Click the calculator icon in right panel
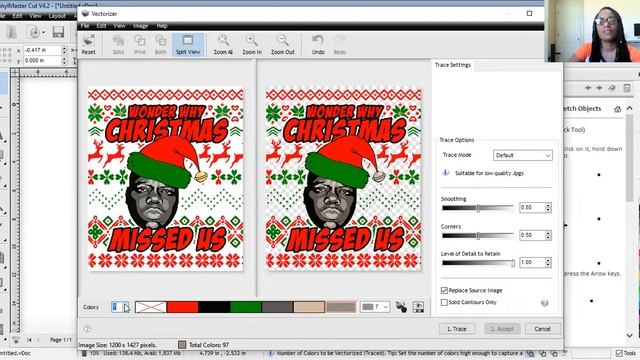The image size is (640, 360). [627, 88]
